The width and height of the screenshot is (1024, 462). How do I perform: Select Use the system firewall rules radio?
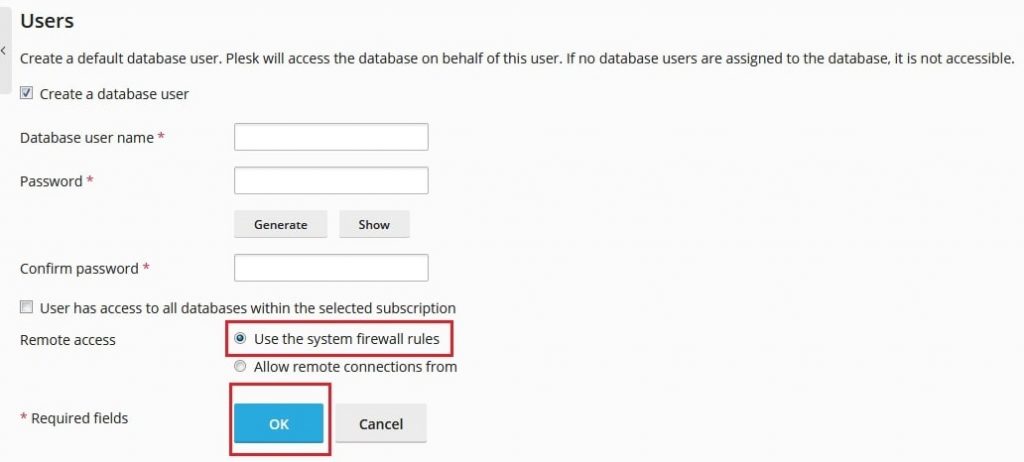(x=240, y=338)
